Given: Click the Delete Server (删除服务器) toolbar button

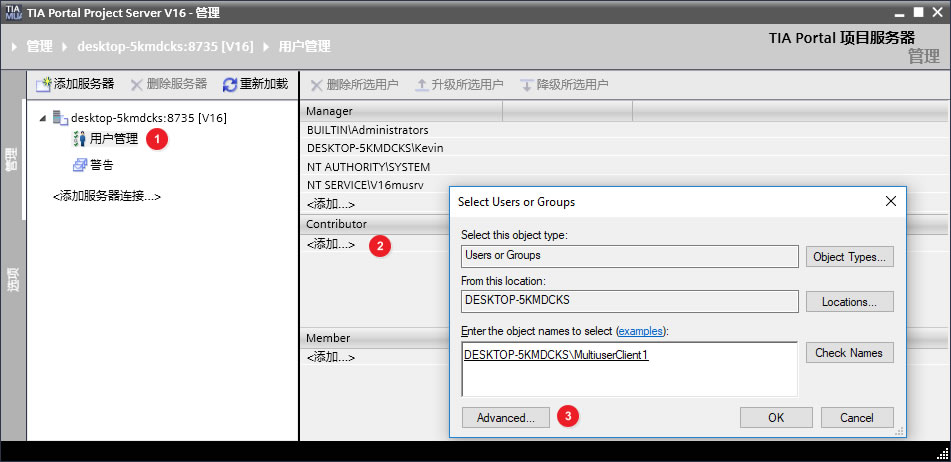Looking at the screenshot, I should (x=169, y=84).
